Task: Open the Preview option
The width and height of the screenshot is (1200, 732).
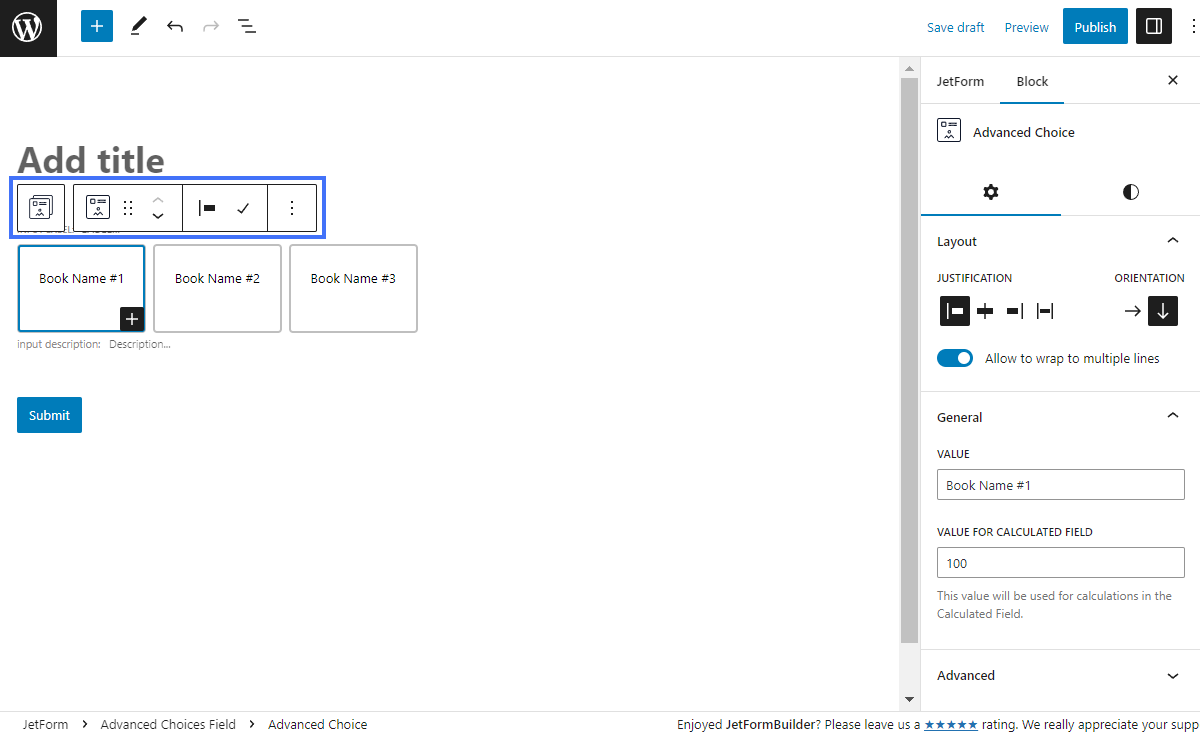Action: (x=1026, y=27)
